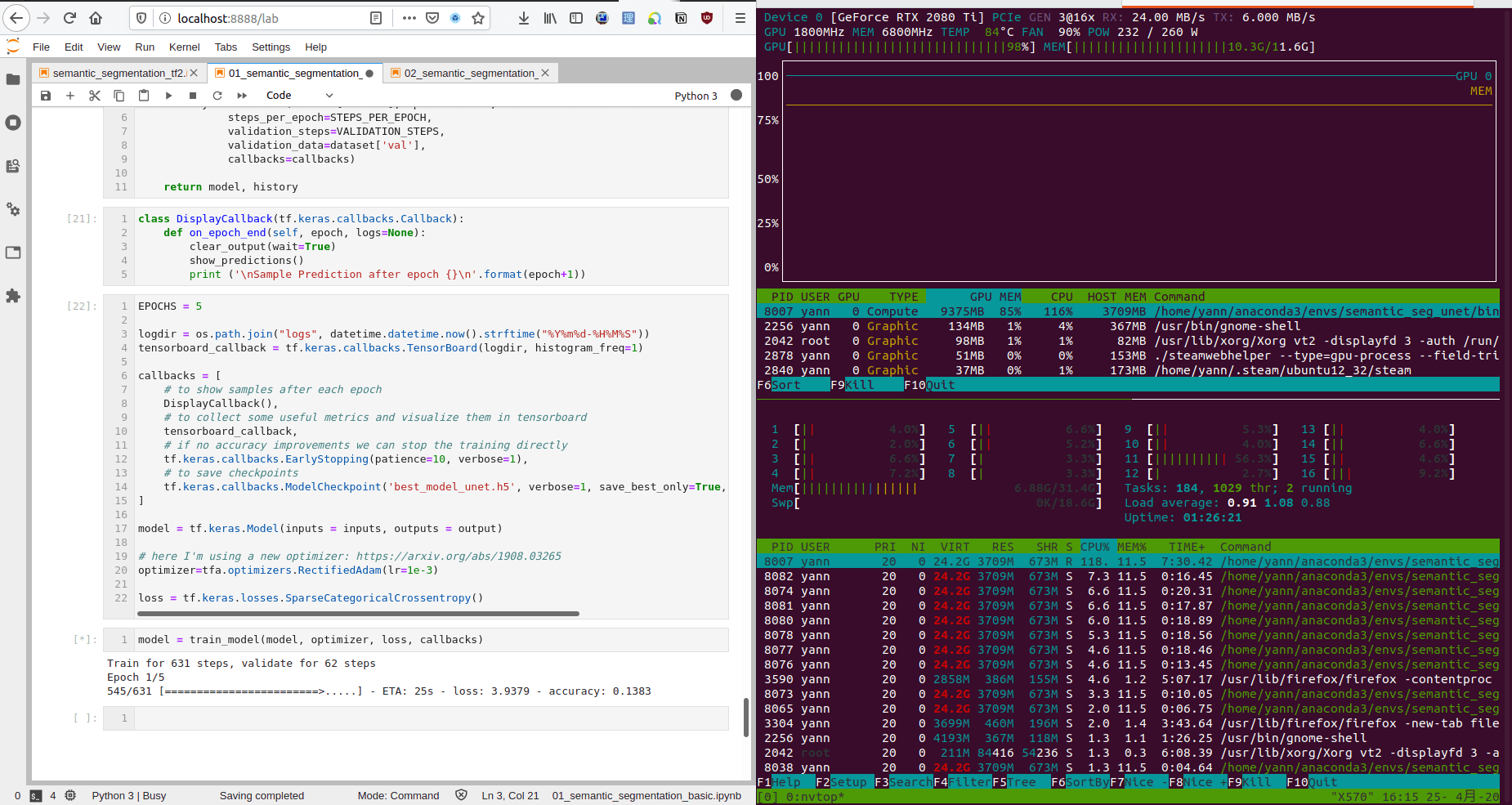Cut the selected cell with scissors
The width and height of the screenshot is (1512, 805).
[95, 96]
